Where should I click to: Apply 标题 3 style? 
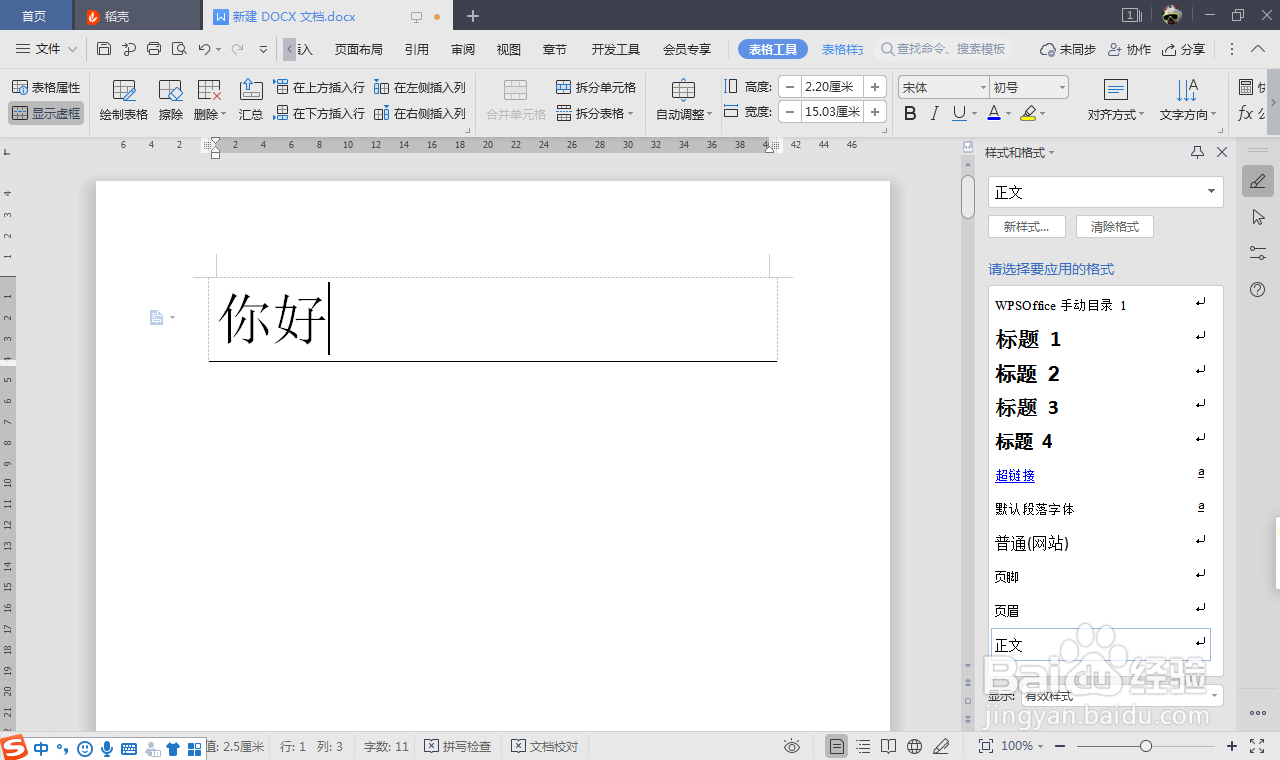tap(1100, 408)
